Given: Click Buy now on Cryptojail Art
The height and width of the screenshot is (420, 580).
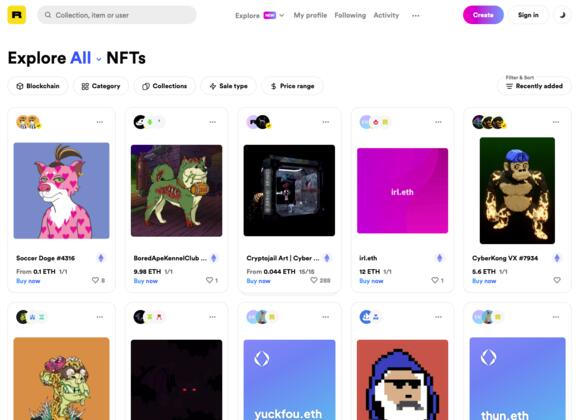Looking at the screenshot, I should tap(259, 281).
